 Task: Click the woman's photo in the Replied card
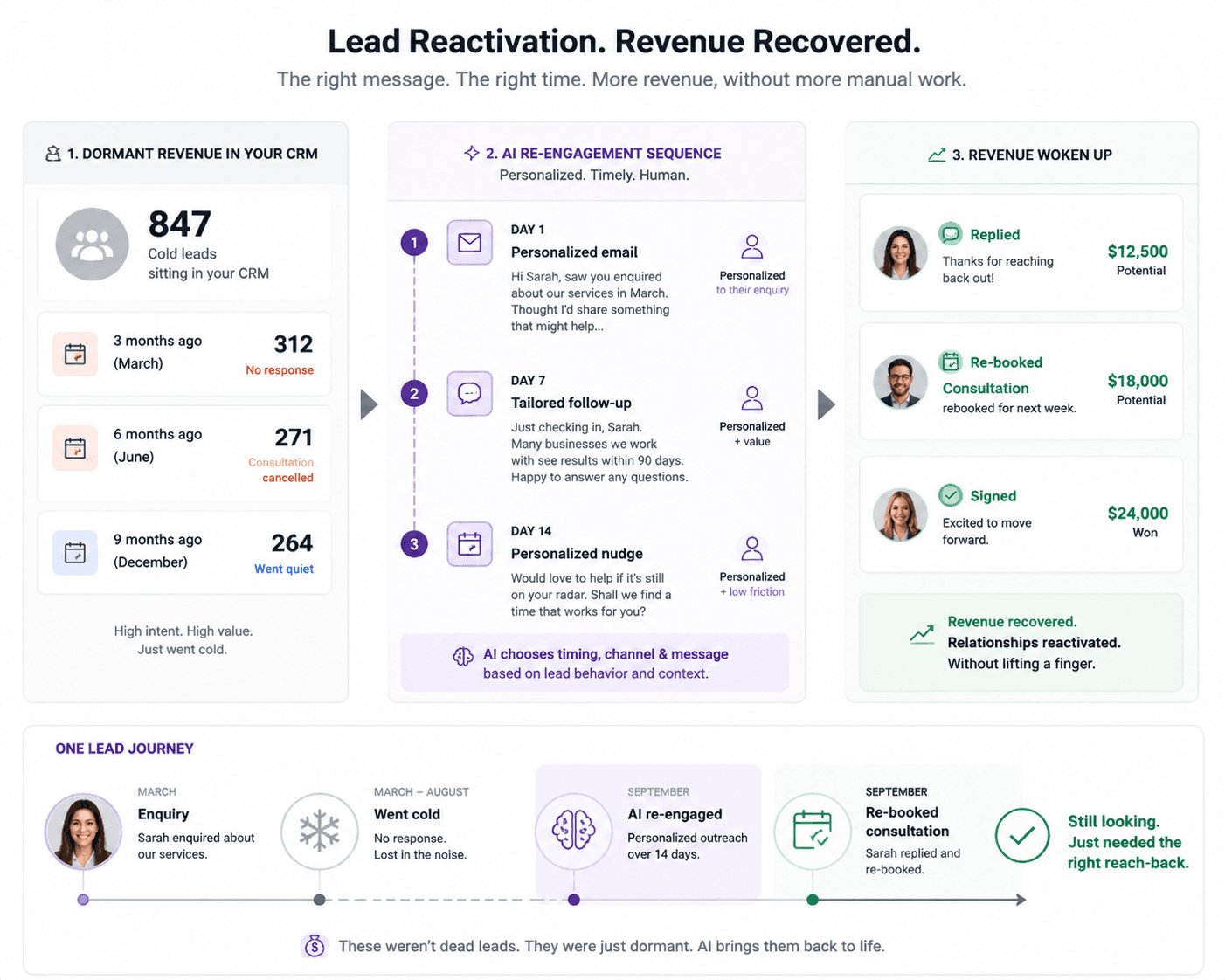(900, 253)
